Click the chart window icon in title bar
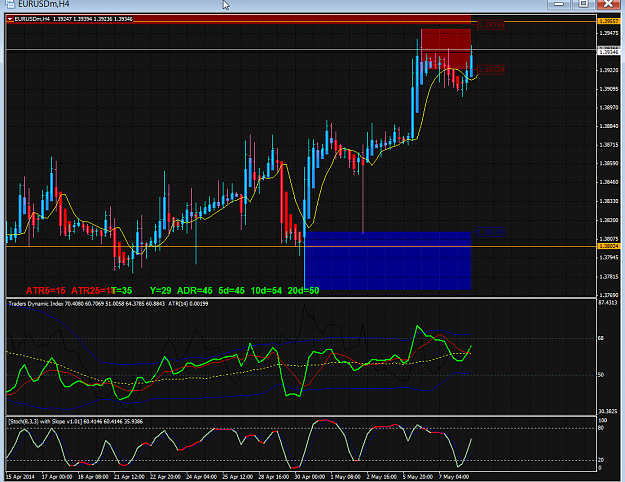The height and width of the screenshot is (482, 625). coord(10,4)
